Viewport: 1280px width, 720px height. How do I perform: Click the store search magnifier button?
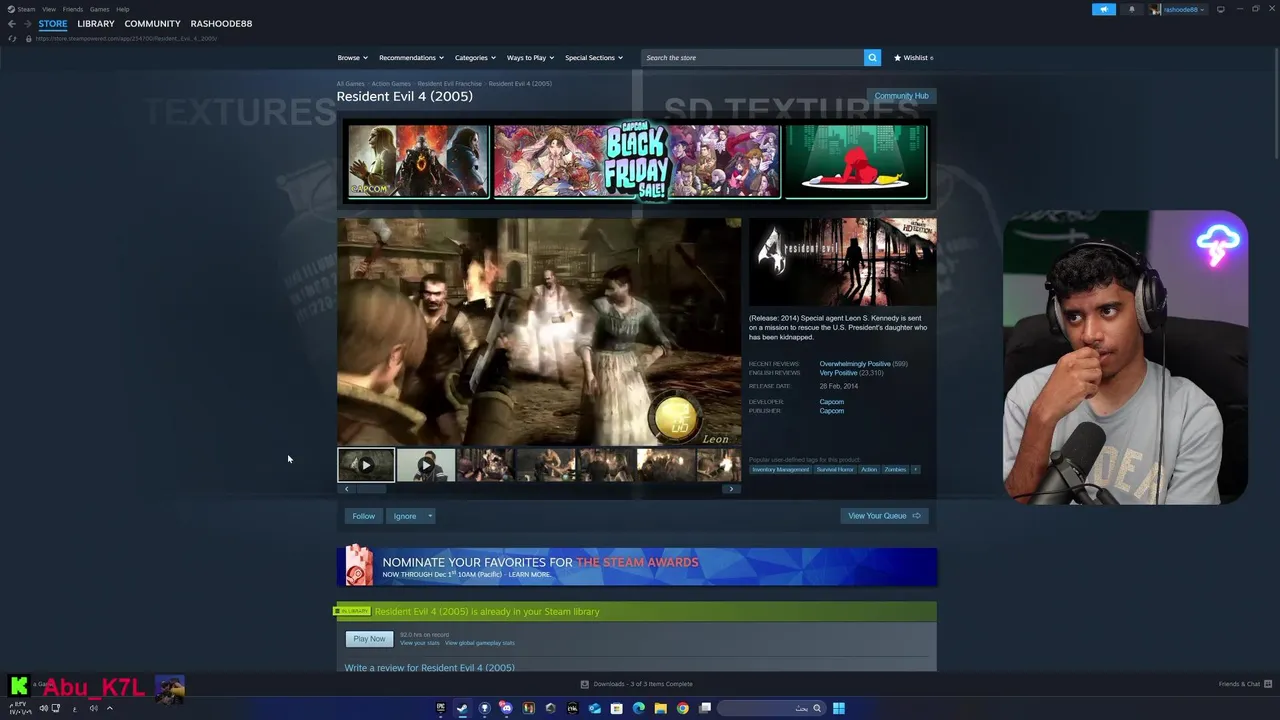pos(872,58)
